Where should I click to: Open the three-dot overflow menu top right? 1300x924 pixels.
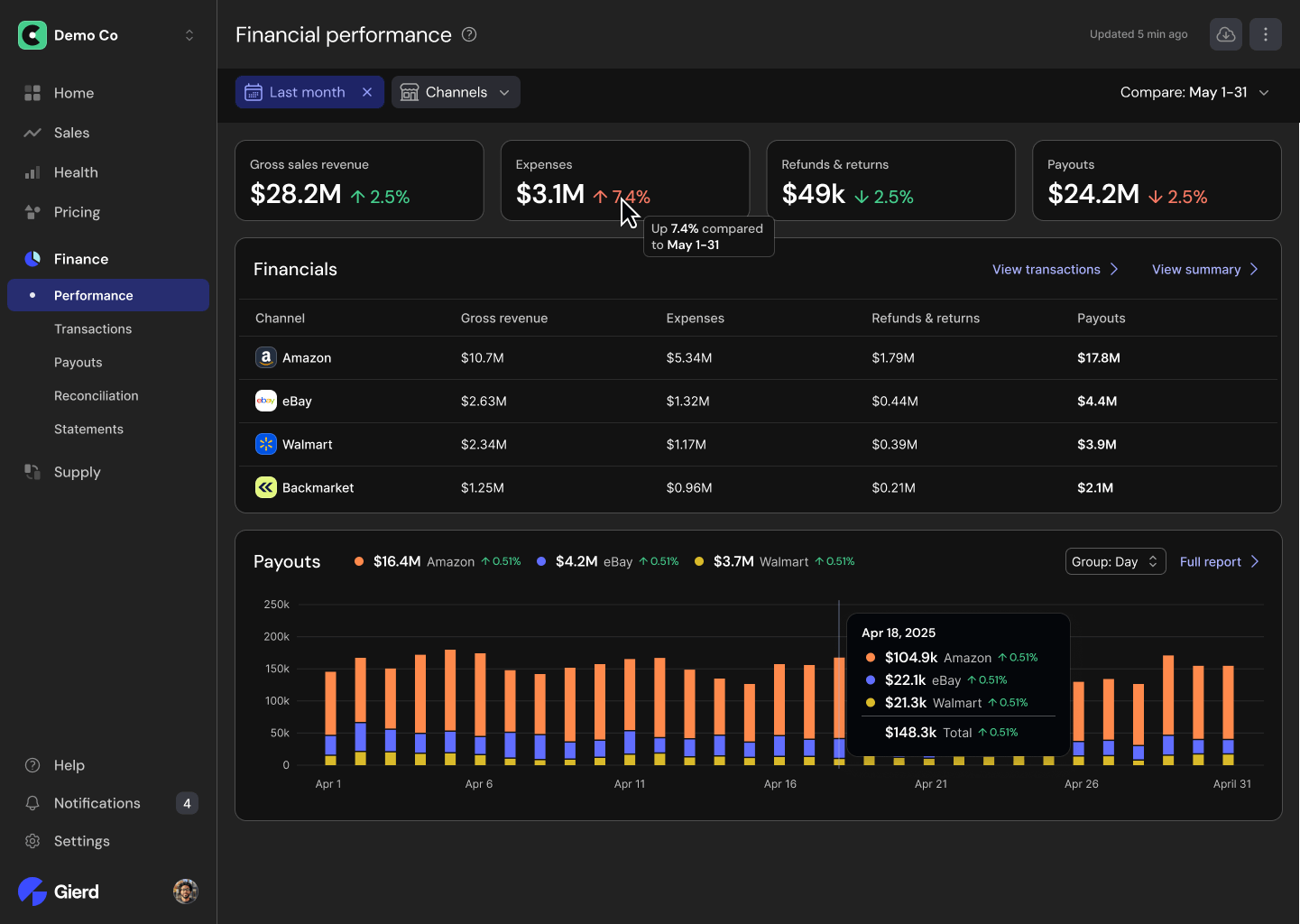[1265, 34]
